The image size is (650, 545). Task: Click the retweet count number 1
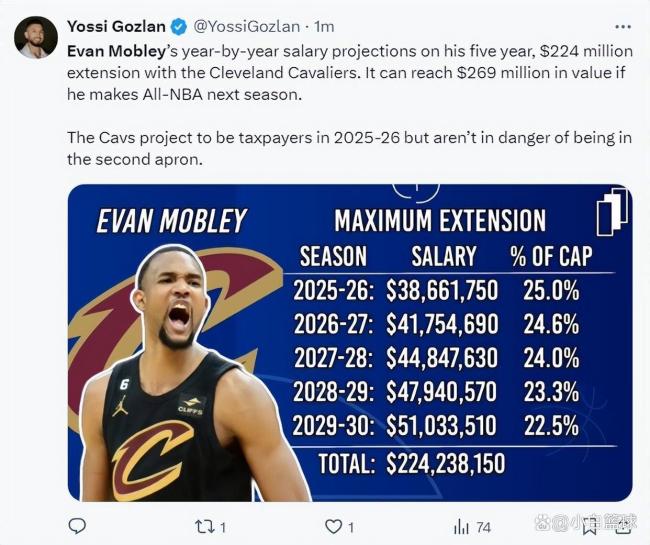pyautogui.click(x=223, y=528)
